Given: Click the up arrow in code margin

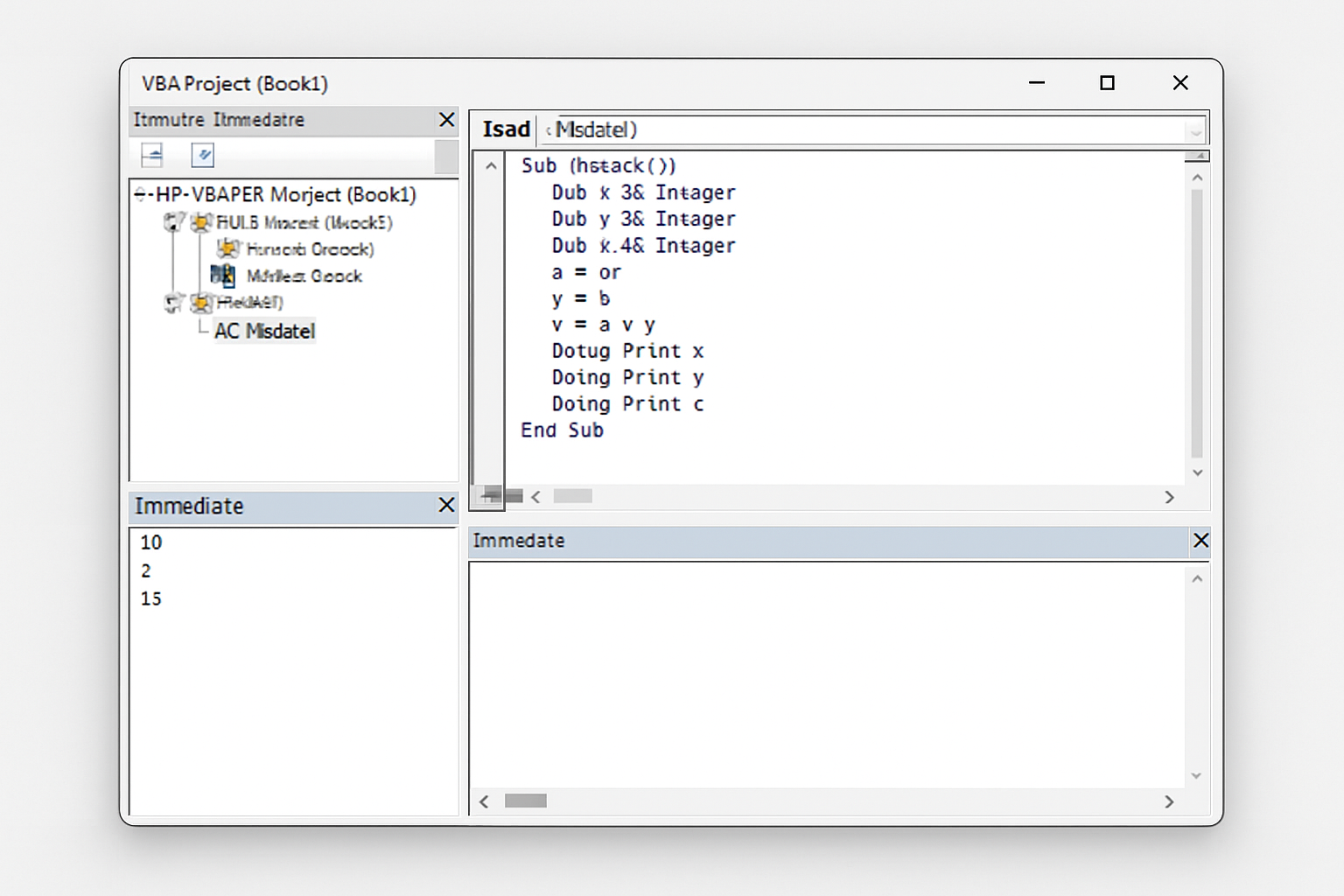Looking at the screenshot, I should [491, 165].
